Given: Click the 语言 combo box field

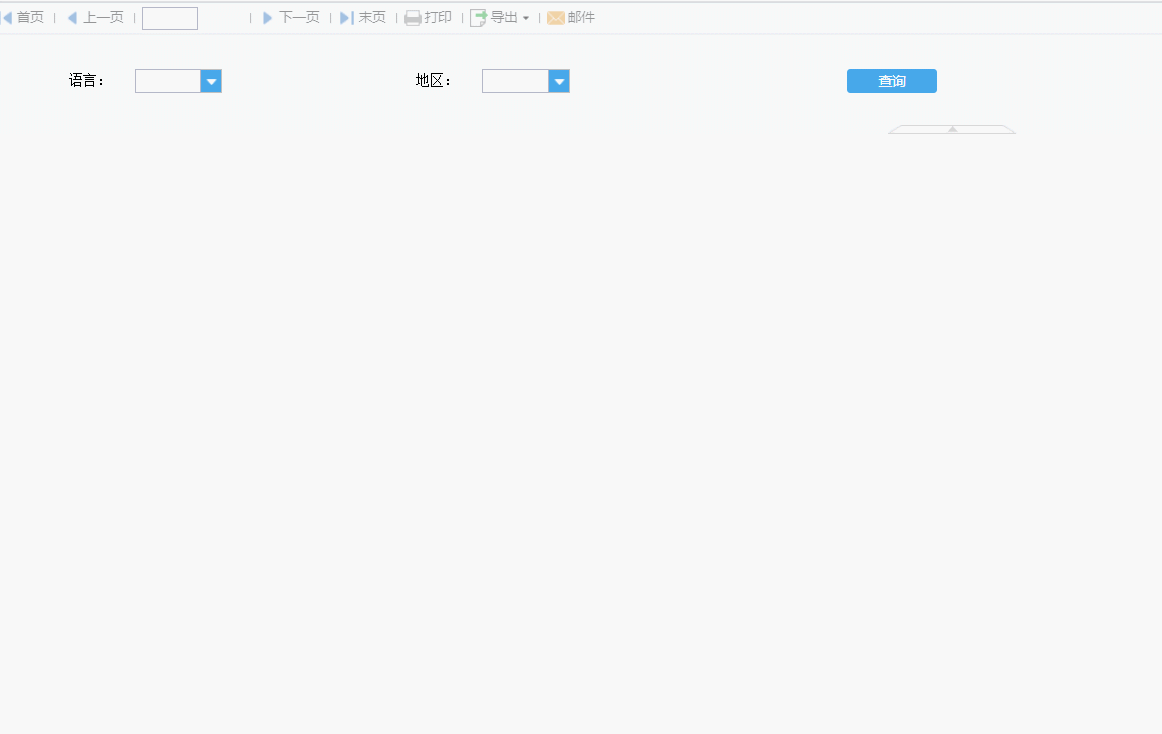Looking at the screenshot, I should pos(167,81).
